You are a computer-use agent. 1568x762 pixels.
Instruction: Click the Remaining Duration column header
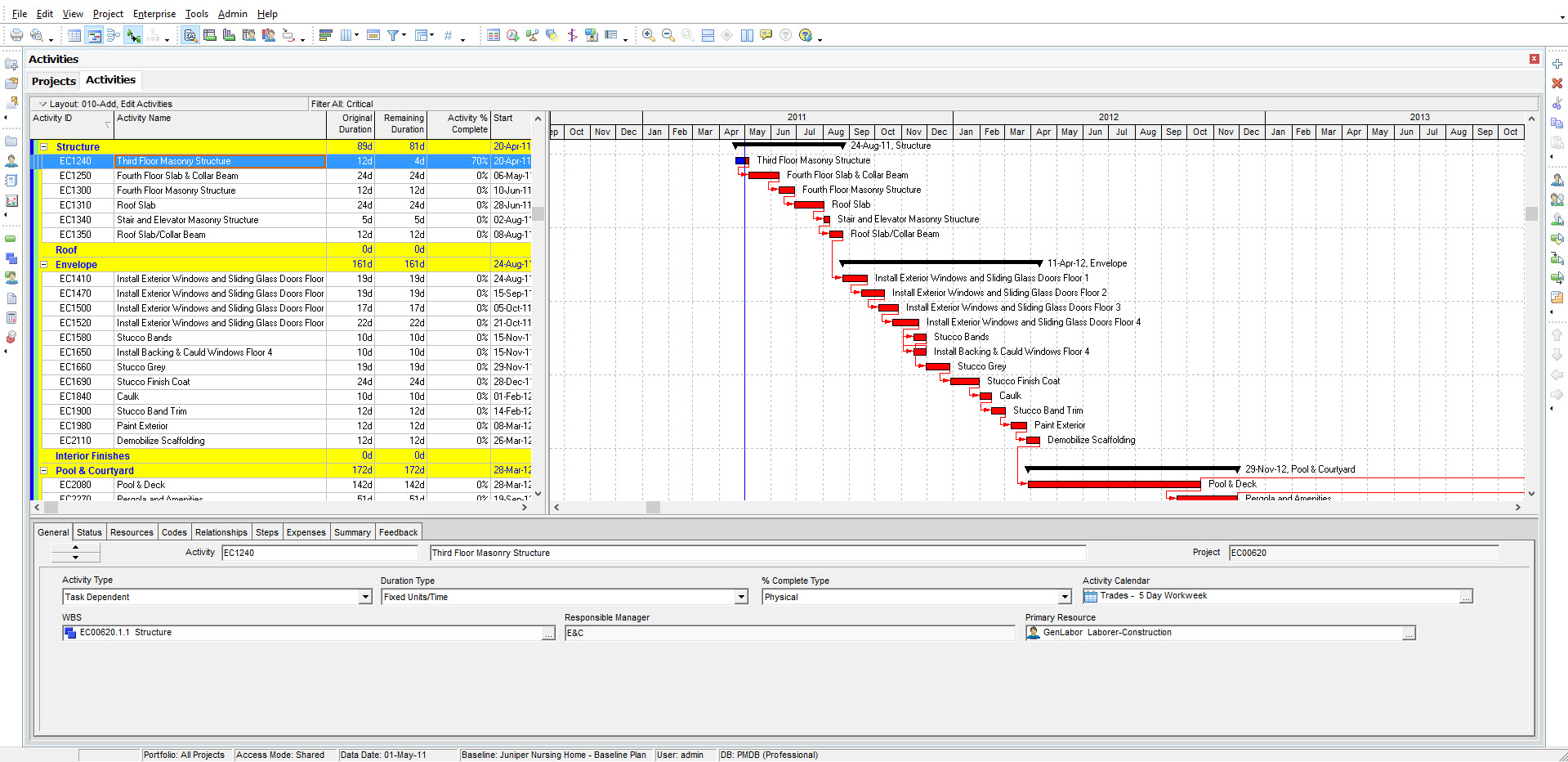400,124
